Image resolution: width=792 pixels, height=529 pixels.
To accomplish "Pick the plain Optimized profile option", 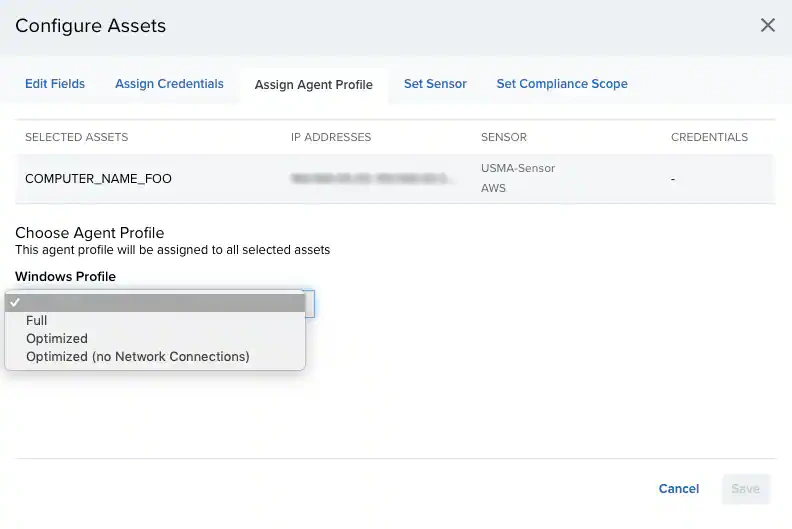I will (57, 339).
